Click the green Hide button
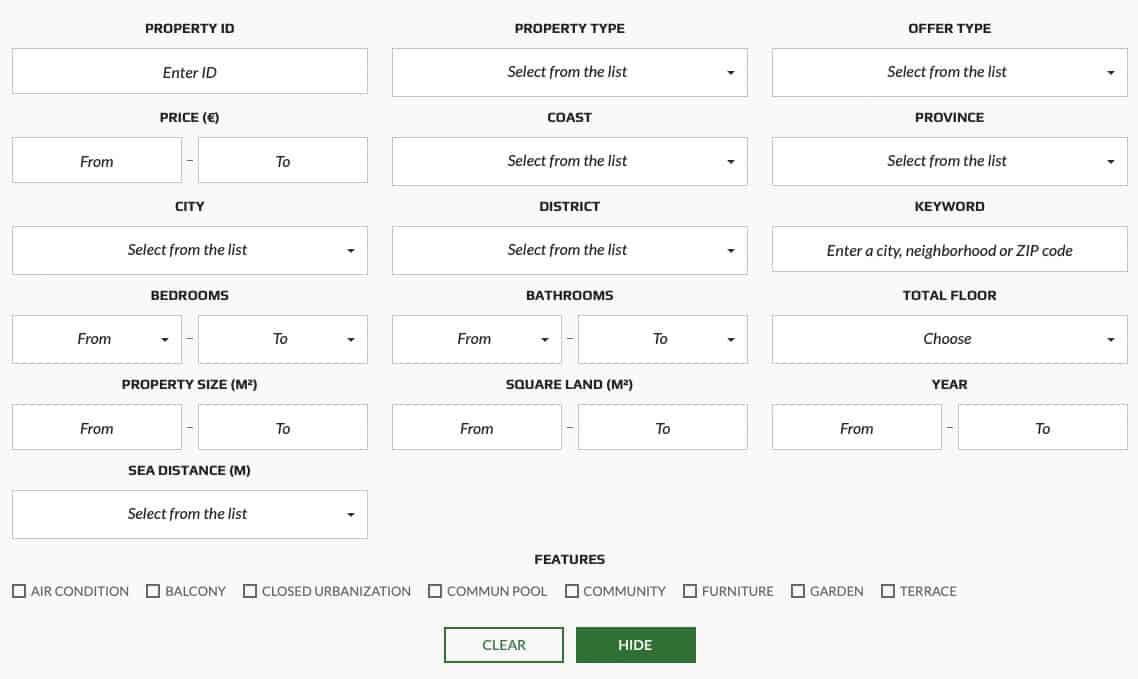This screenshot has width=1138, height=679. point(636,645)
